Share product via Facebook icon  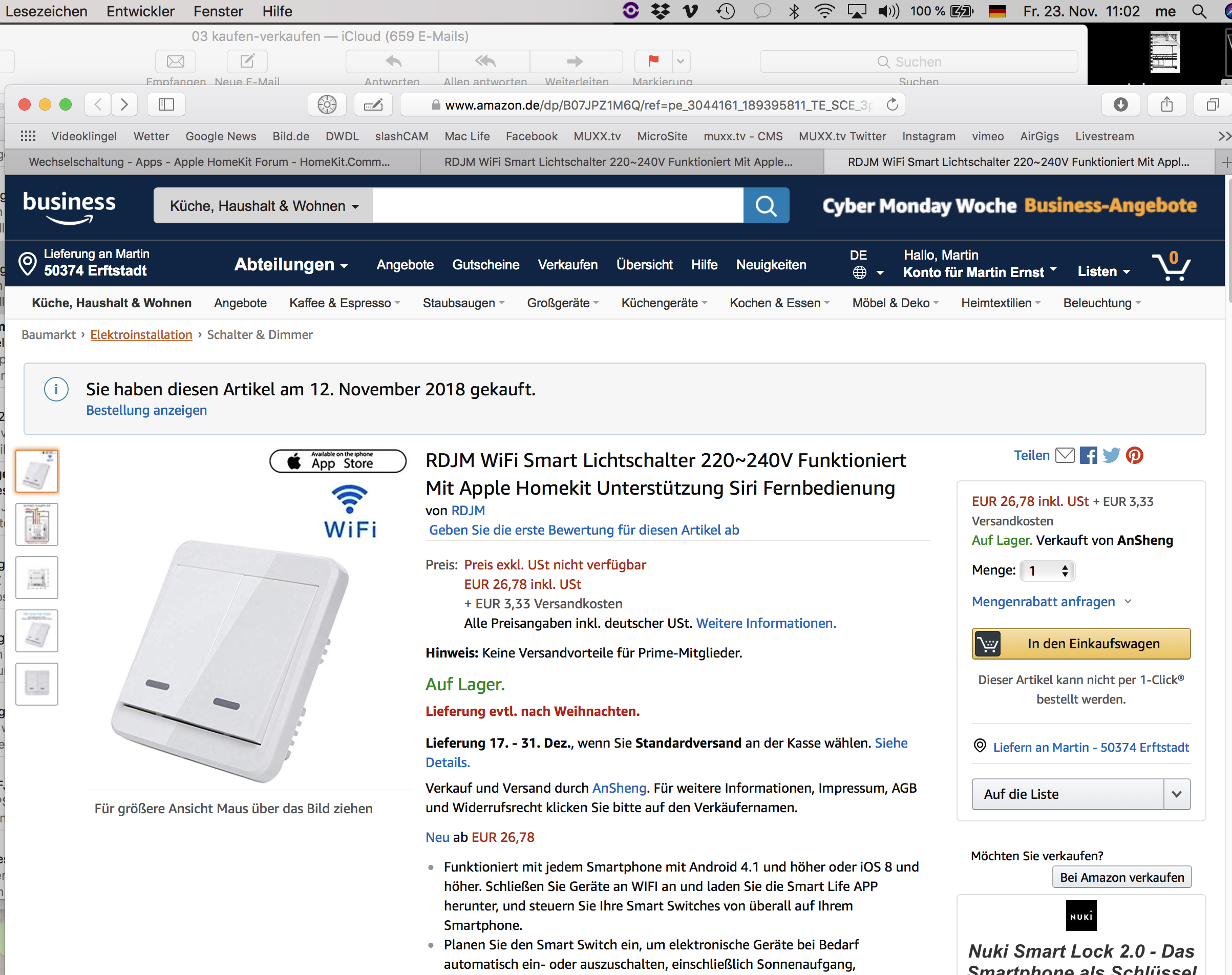click(1088, 456)
